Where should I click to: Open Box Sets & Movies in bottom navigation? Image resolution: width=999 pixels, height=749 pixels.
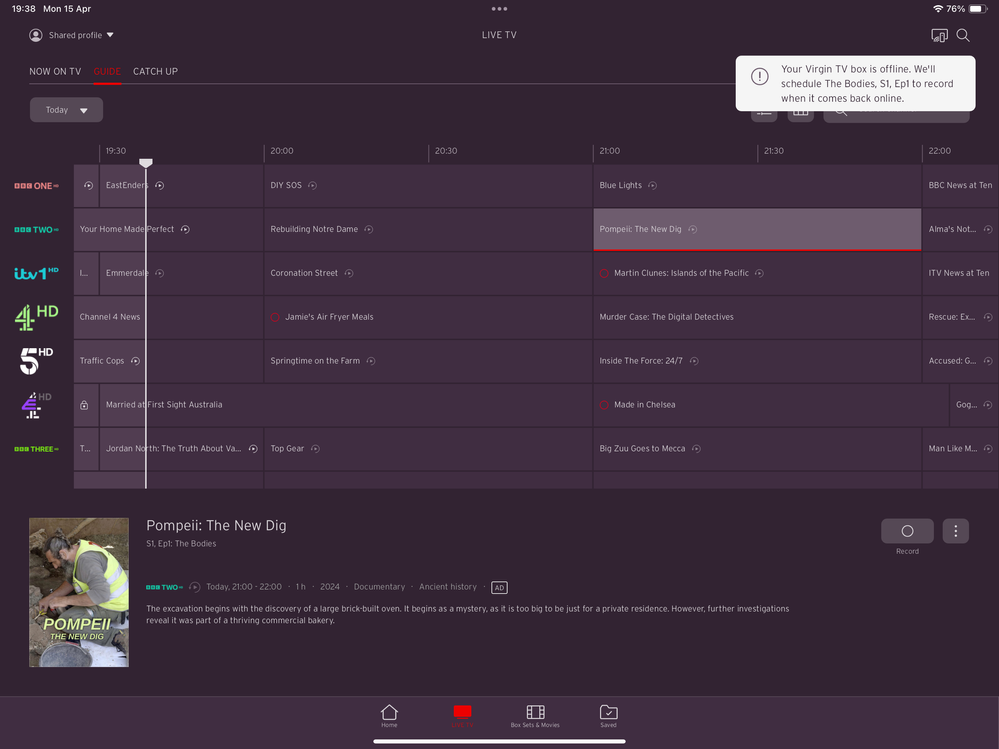click(x=535, y=716)
